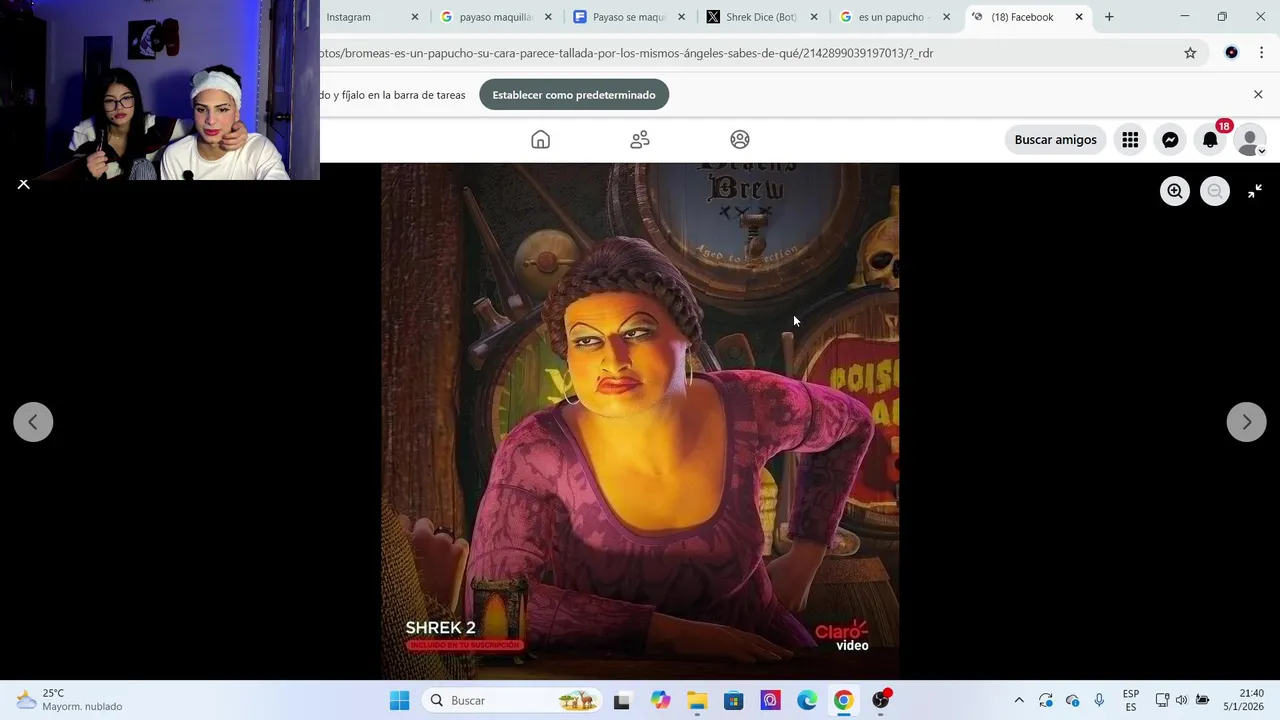Close the photo viewer with X
1280x720 pixels.
24,184
